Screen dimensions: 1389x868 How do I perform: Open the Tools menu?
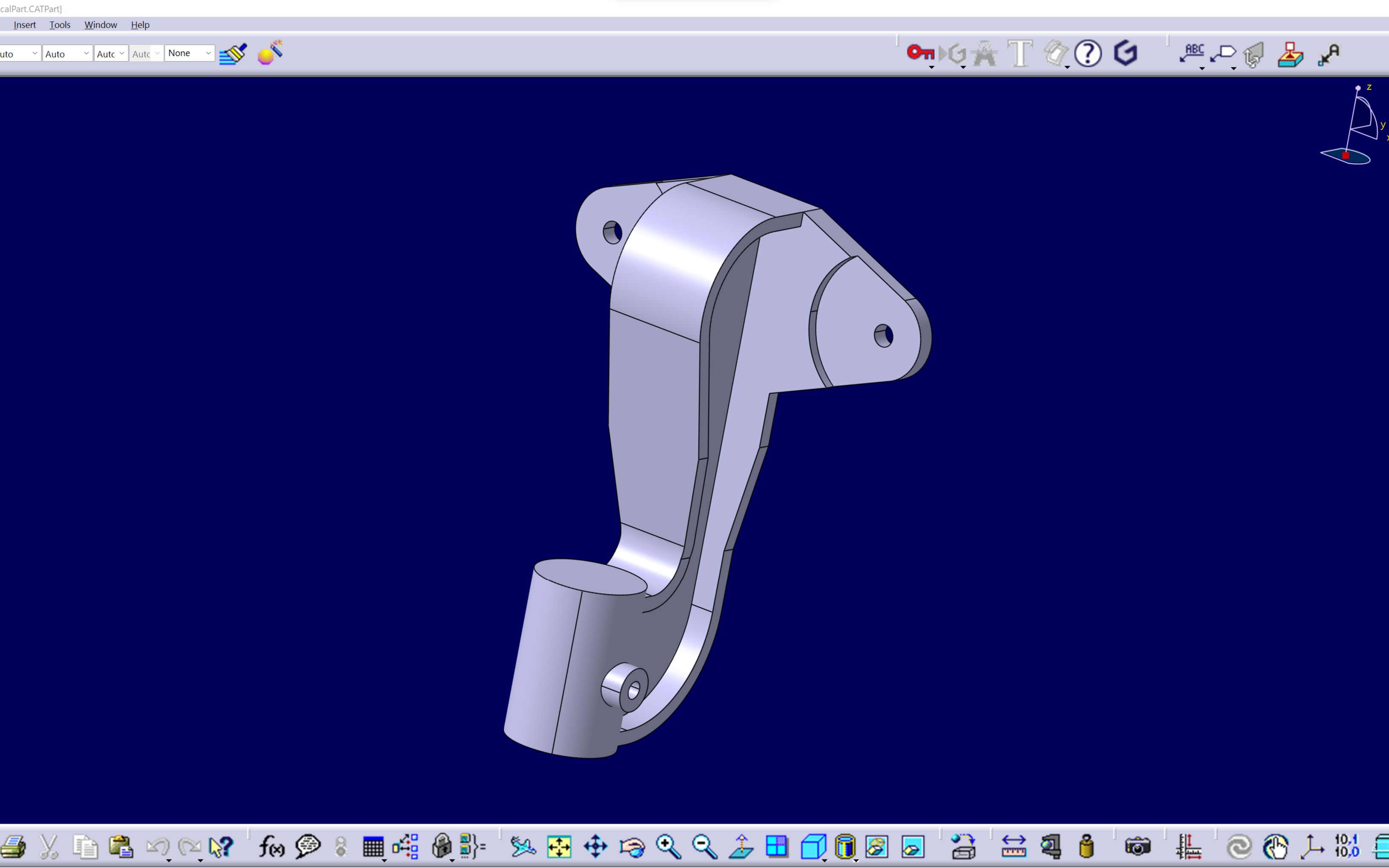60,25
